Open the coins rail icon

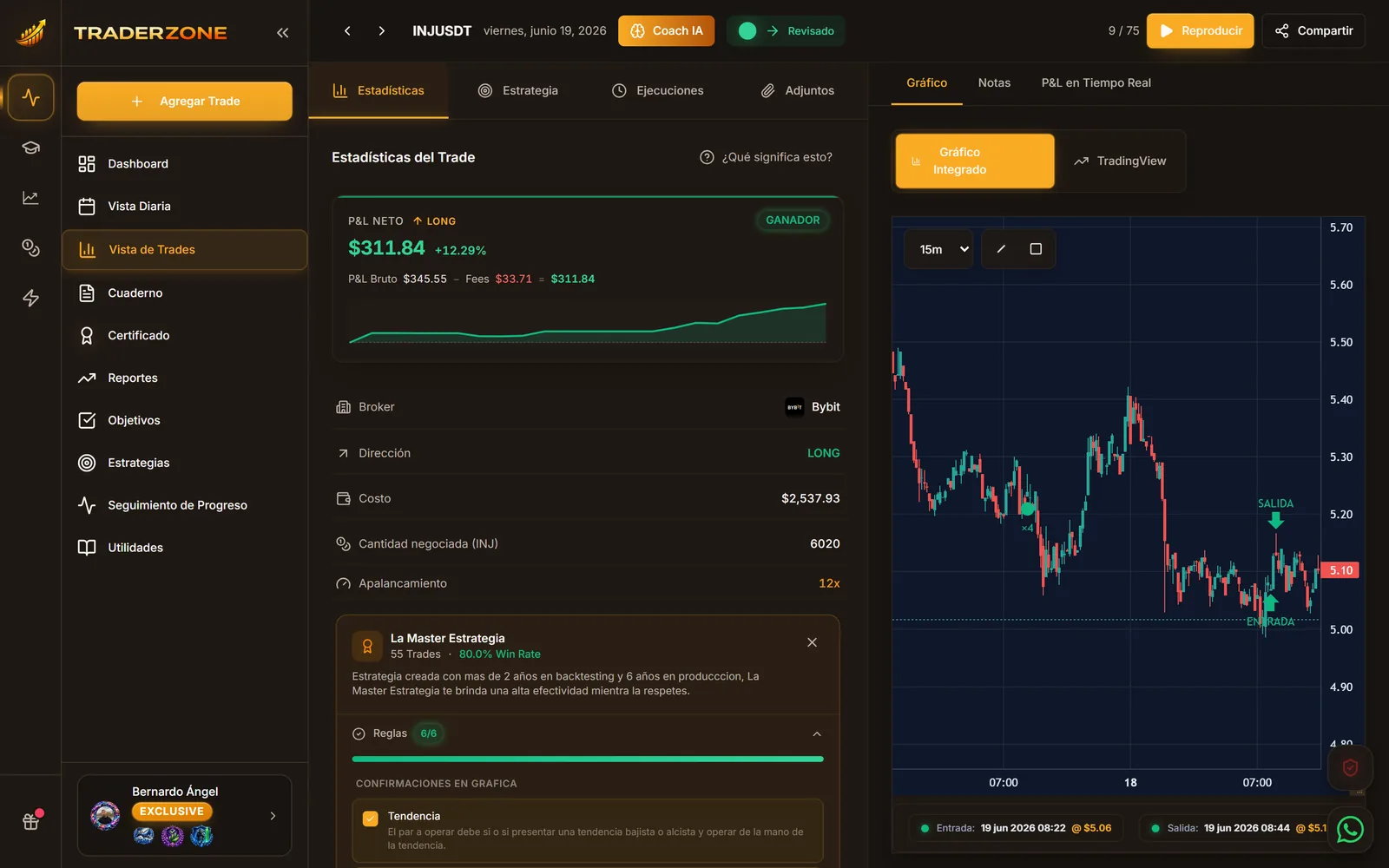click(30, 248)
